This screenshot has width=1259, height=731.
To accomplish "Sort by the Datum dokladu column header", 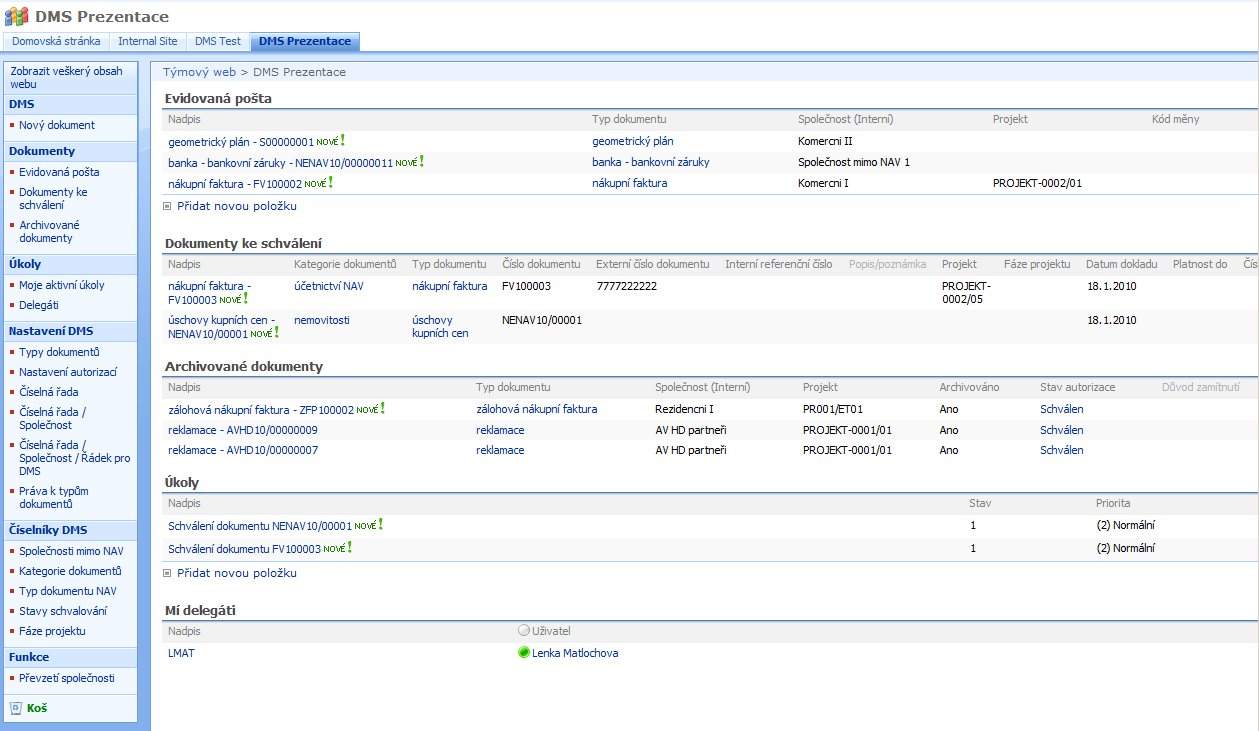I will [x=1122, y=264].
